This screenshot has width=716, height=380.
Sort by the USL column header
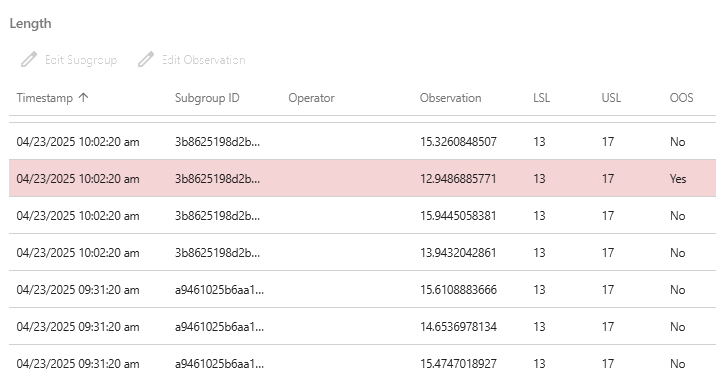coord(611,98)
